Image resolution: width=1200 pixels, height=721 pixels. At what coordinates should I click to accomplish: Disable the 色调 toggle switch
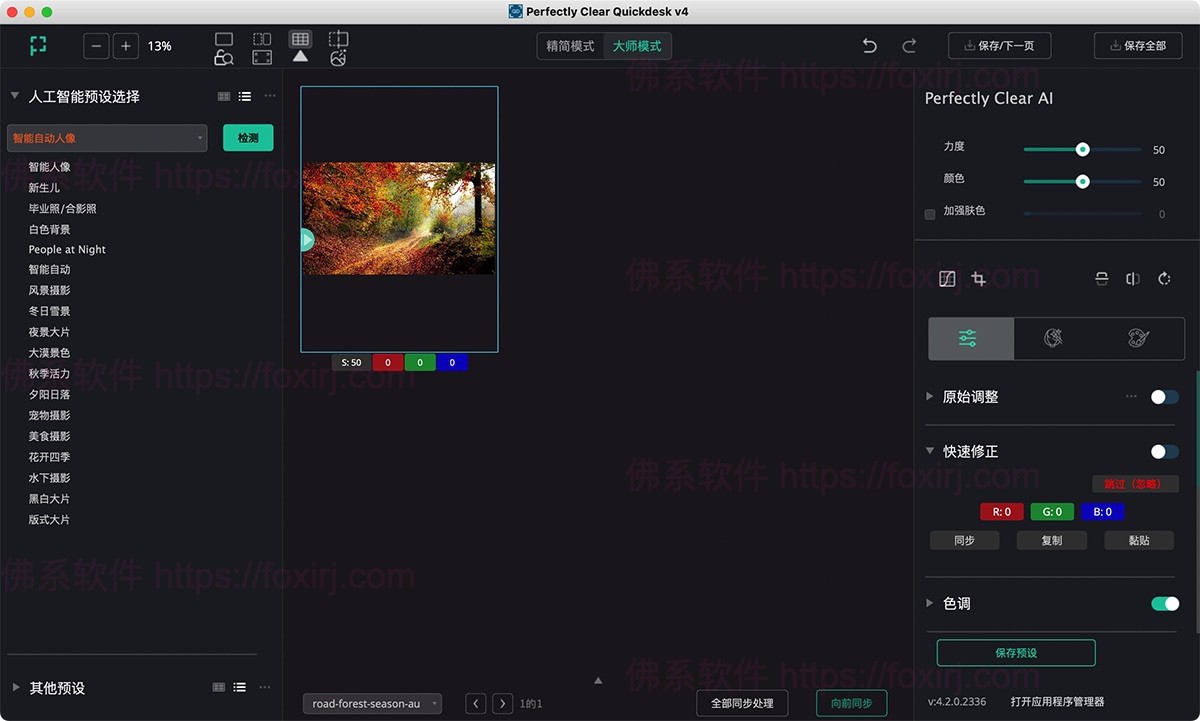[1164, 604]
